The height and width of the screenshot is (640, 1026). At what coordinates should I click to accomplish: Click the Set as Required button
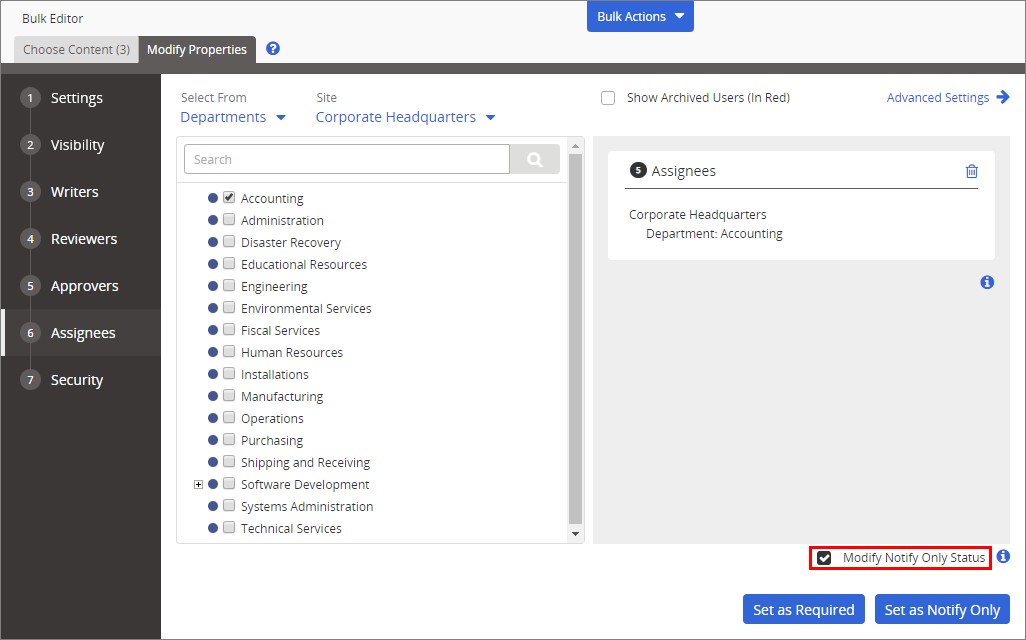[804, 609]
